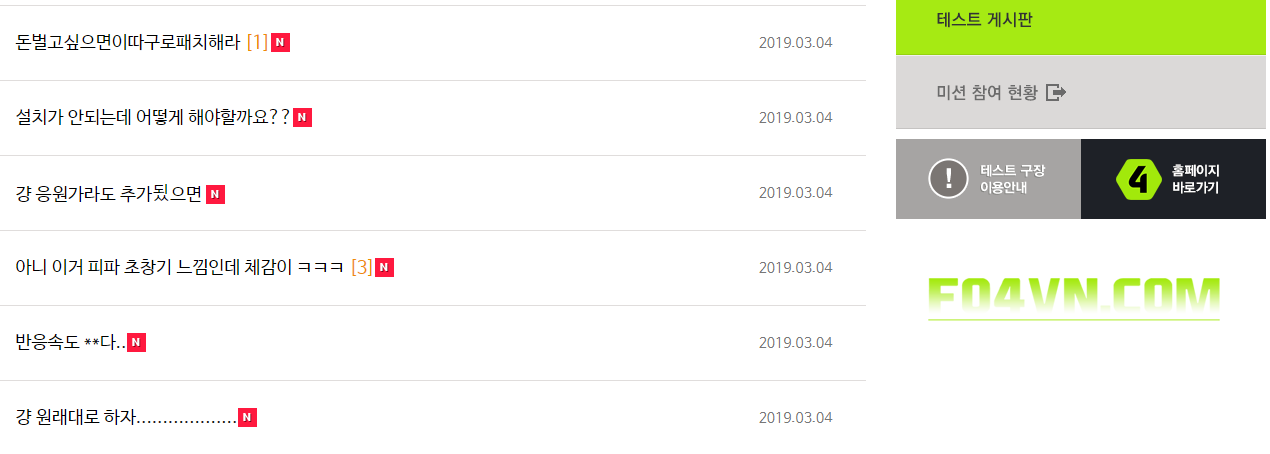Click the N badge beside 반응속도 post
This screenshot has height=454, width=1270.
(137, 343)
